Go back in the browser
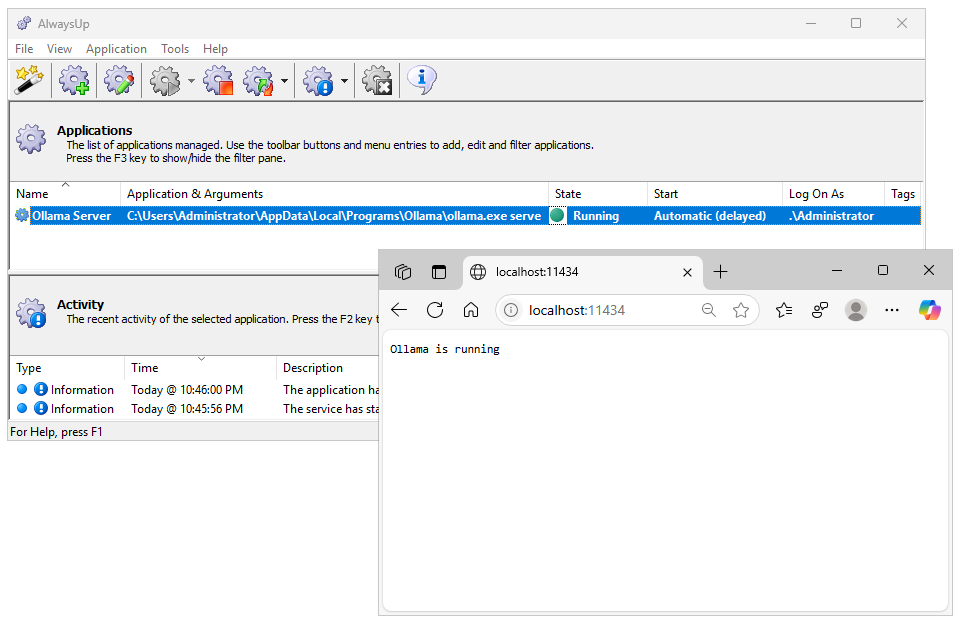This screenshot has width=962, height=623. coord(399,310)
